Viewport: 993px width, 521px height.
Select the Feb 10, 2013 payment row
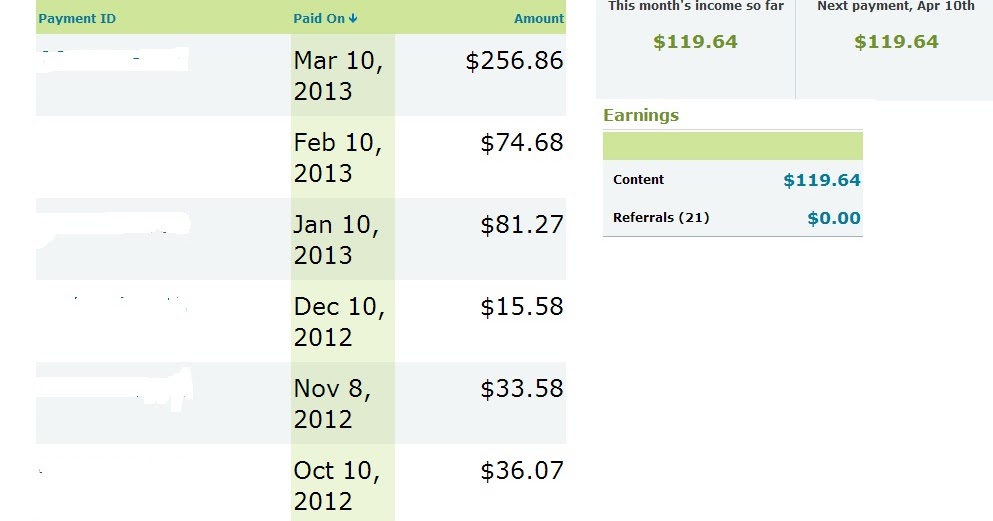pyautogui.click(x=301, y=157)
